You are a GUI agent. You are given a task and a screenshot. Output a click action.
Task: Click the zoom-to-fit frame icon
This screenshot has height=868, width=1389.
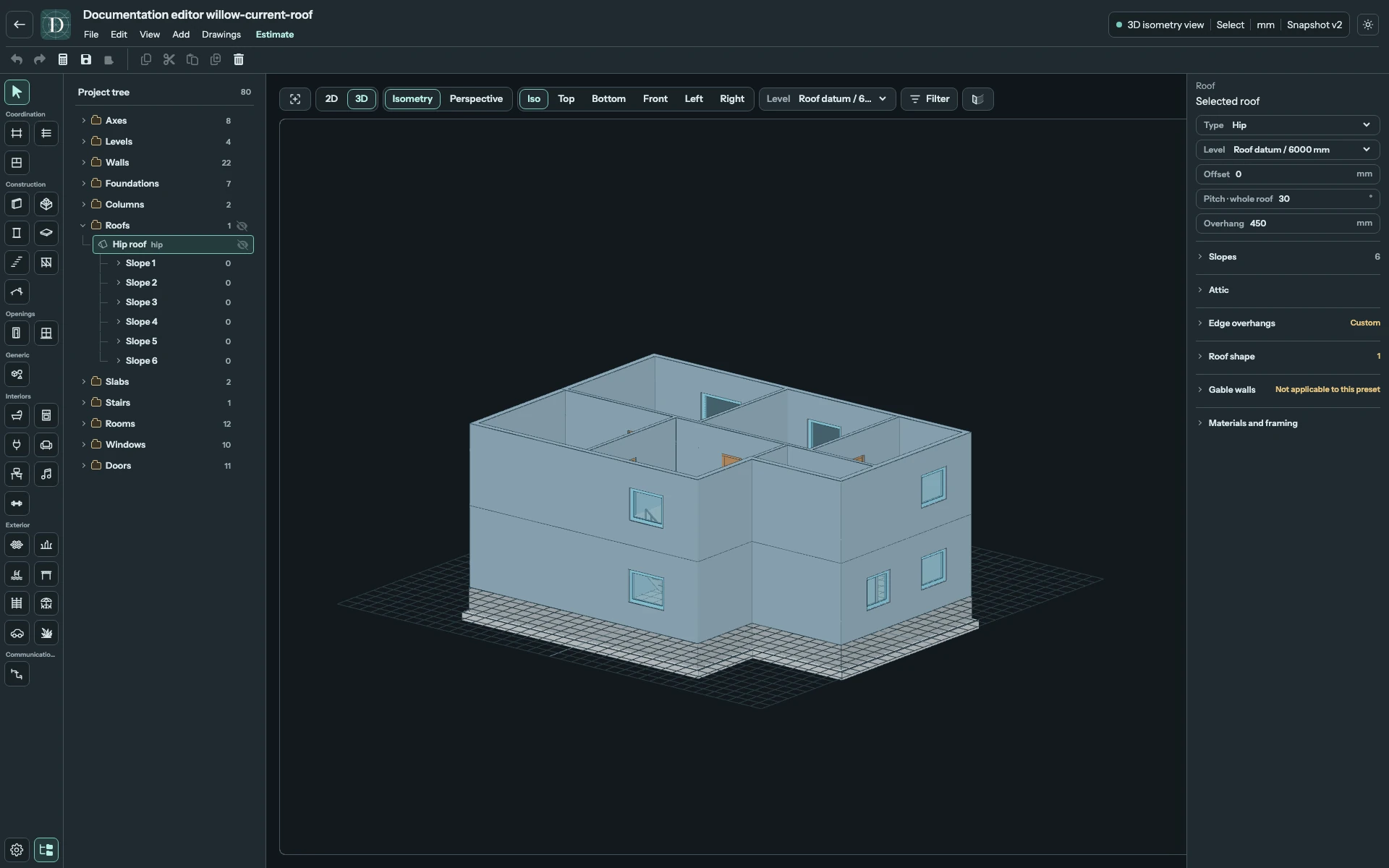click(x=295, y=99)
